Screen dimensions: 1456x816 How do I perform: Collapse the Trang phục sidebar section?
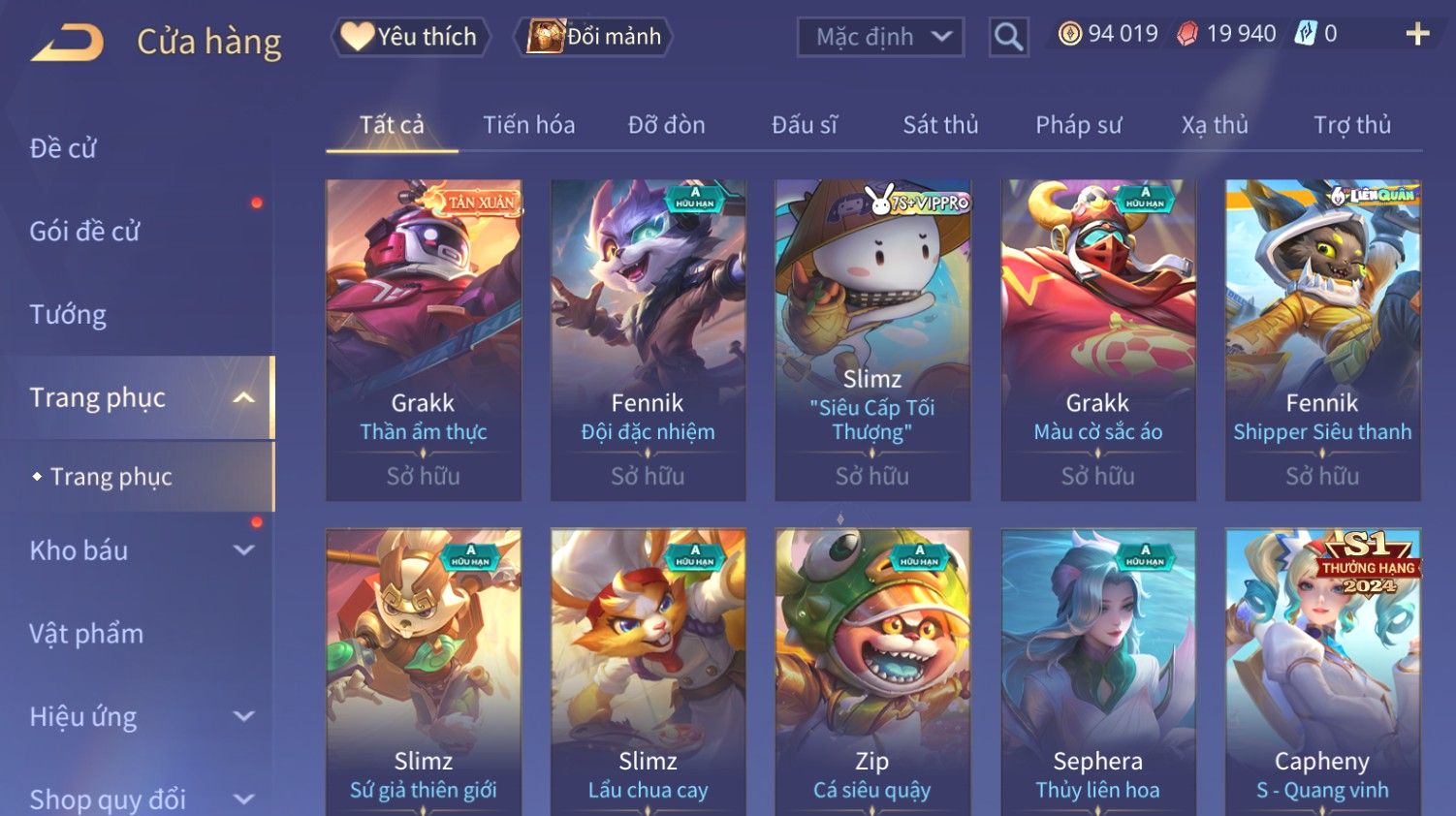[x=244, y=397]
